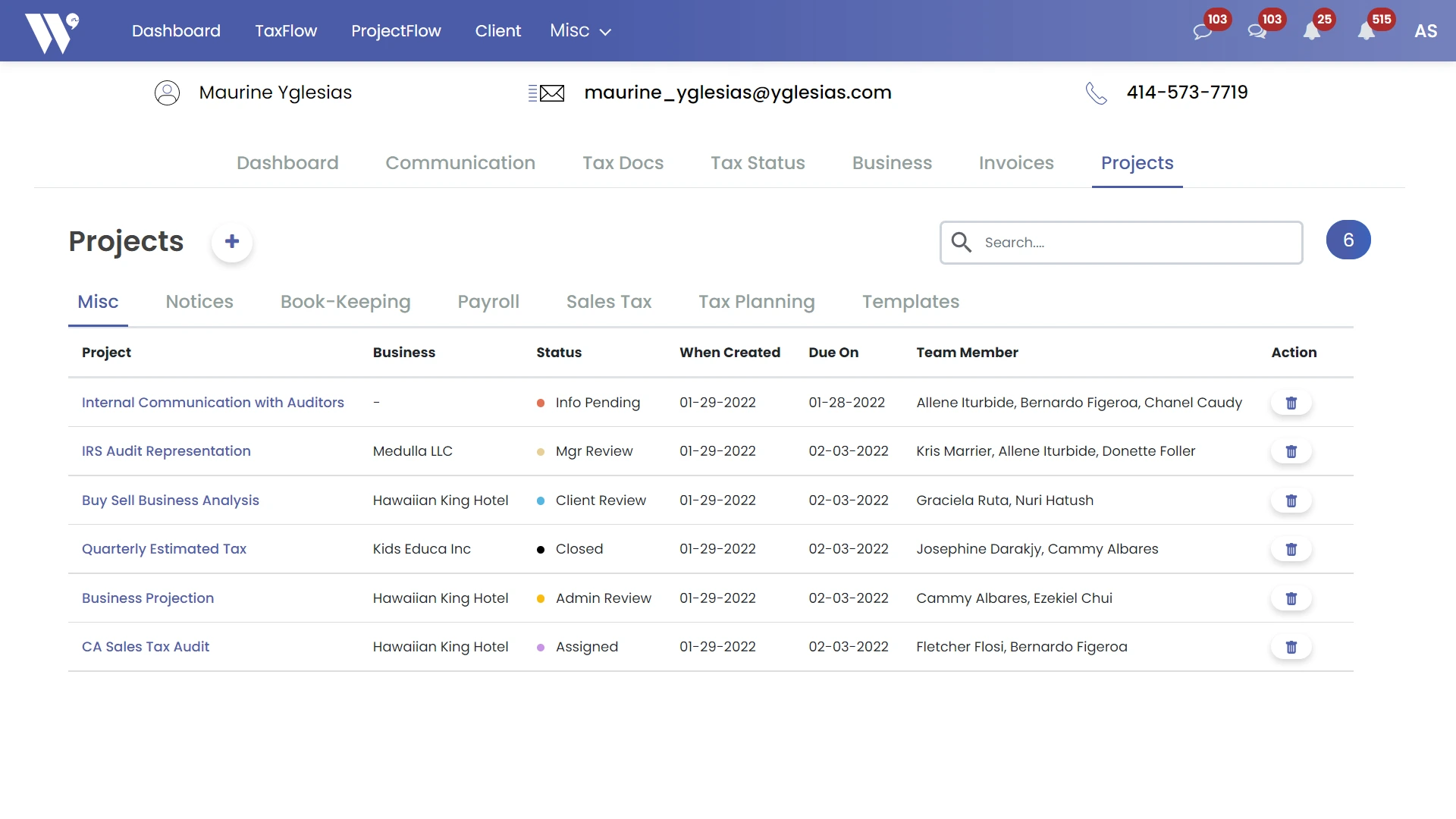This screenshot has width=1456, height=819.
Task: Open Buy Sell Business Analysis project link
Action: (170, 499)
